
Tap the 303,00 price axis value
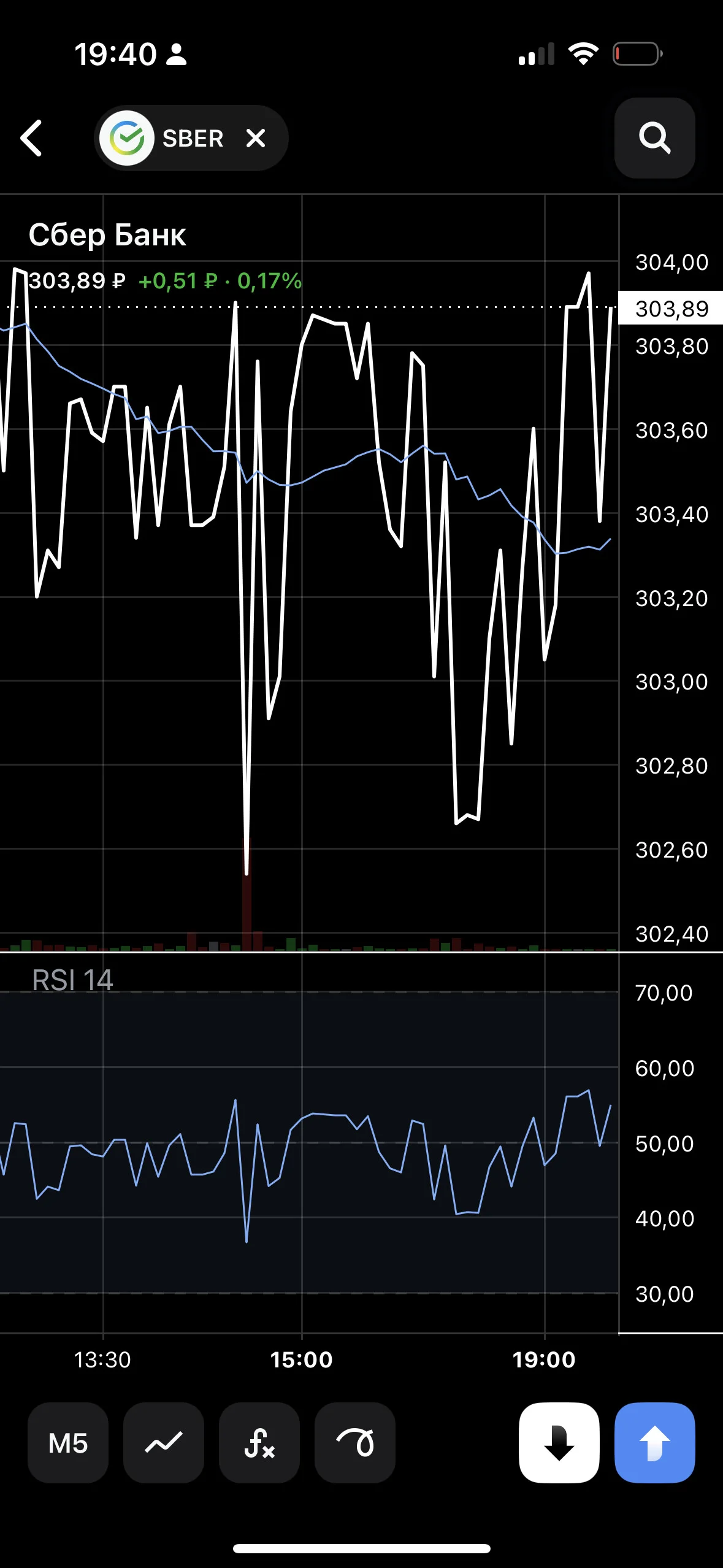(672, 682)
